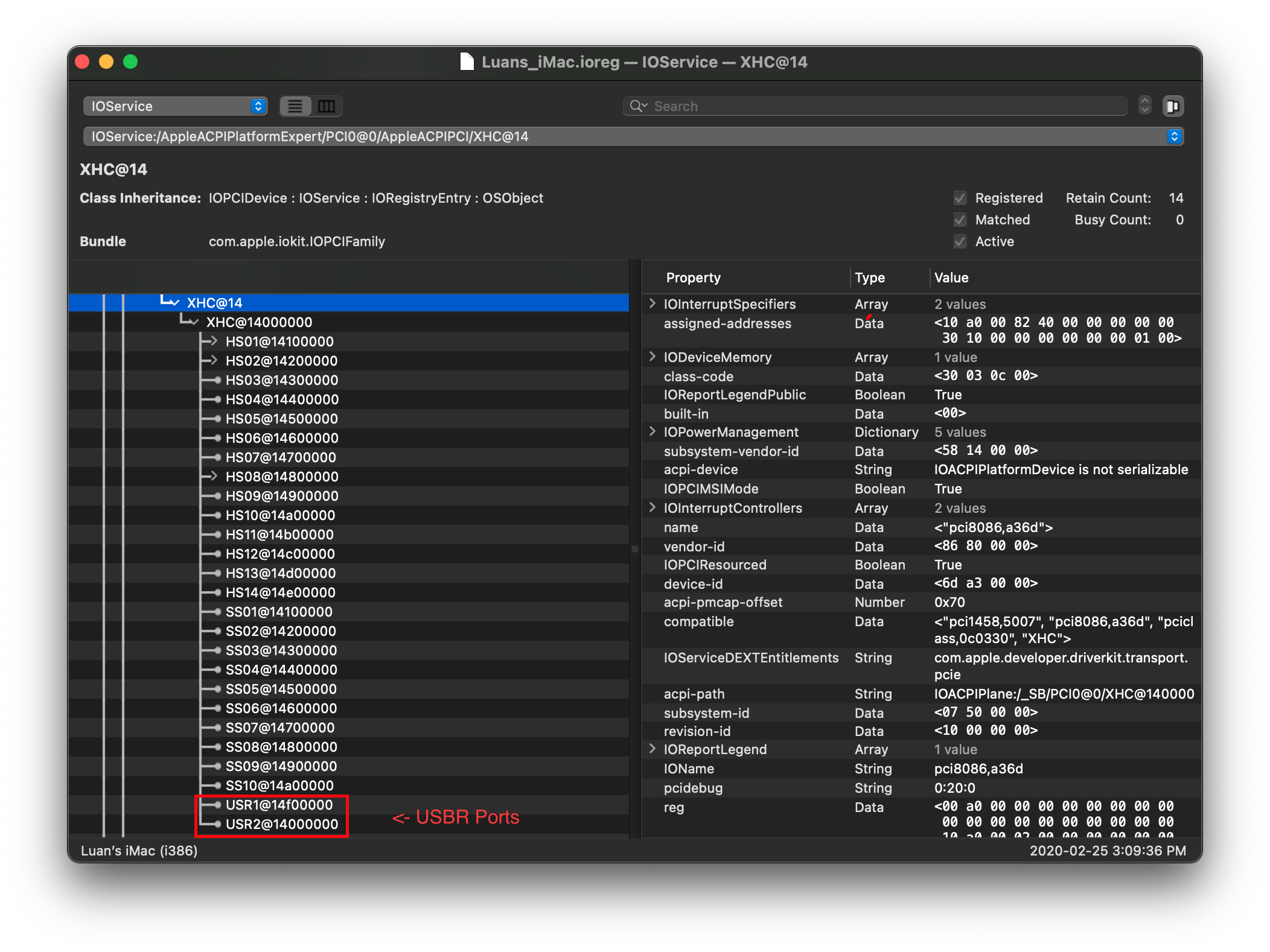Expand HS01@14100000 tree arrow

coord(213,341)
